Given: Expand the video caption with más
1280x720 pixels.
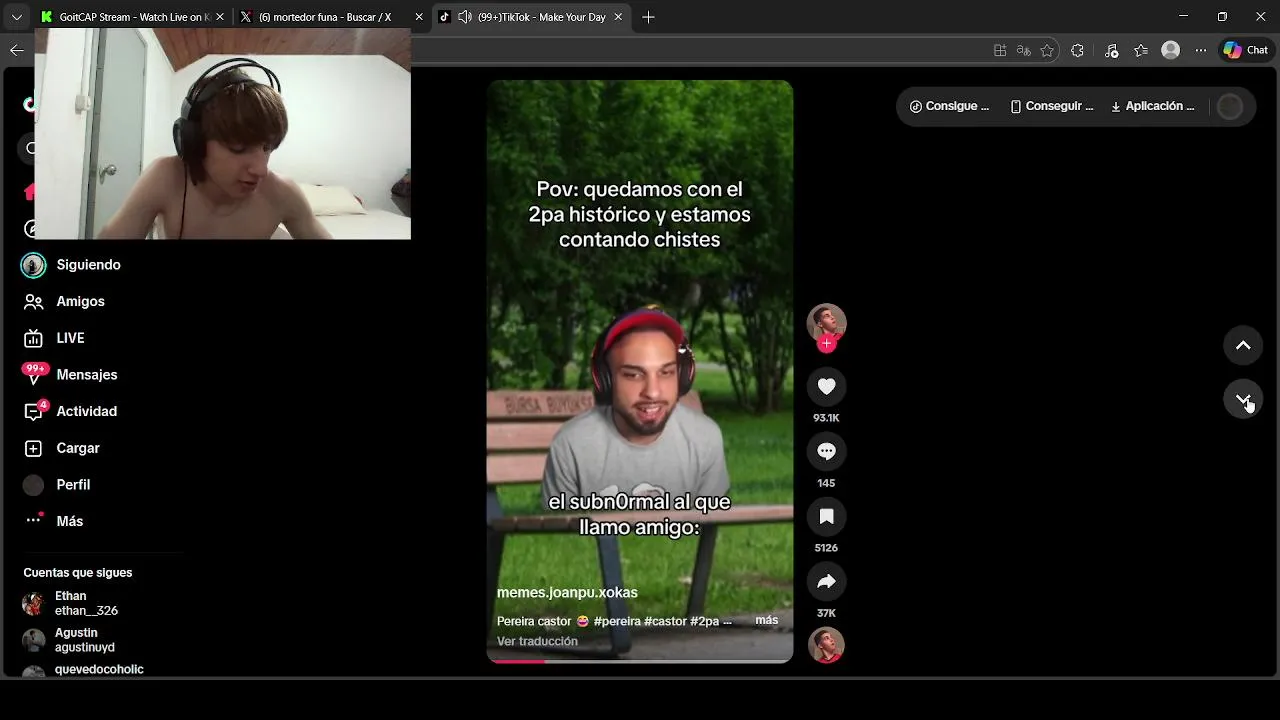Looking at the screenshot, I should [x=767, y=620].
